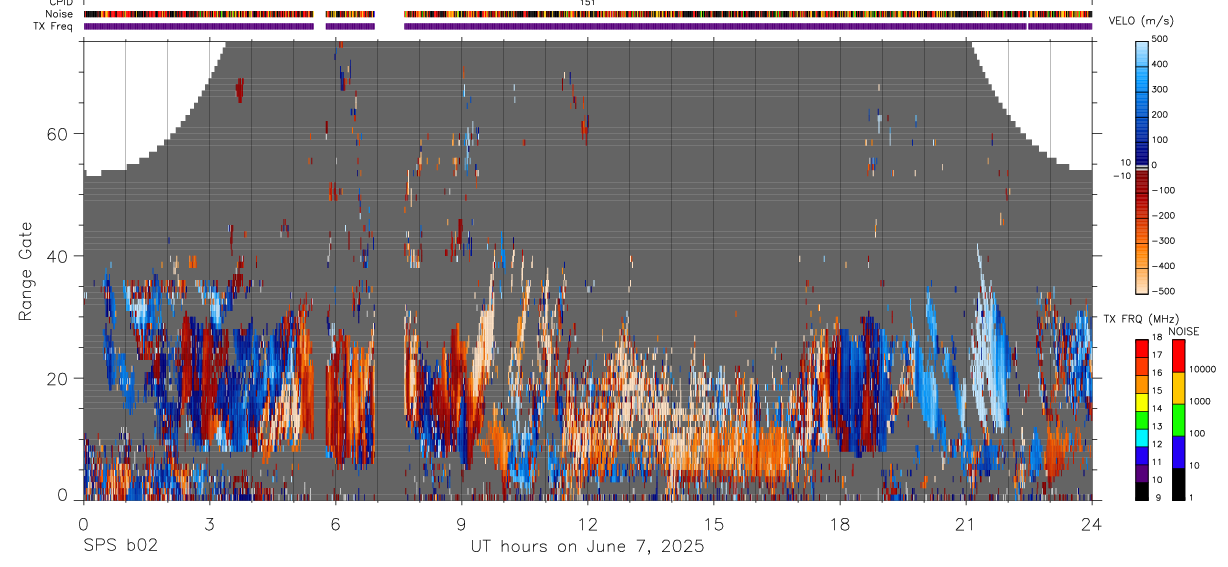Click the green segment of TX FRQ colorbar

[1142, 418]
